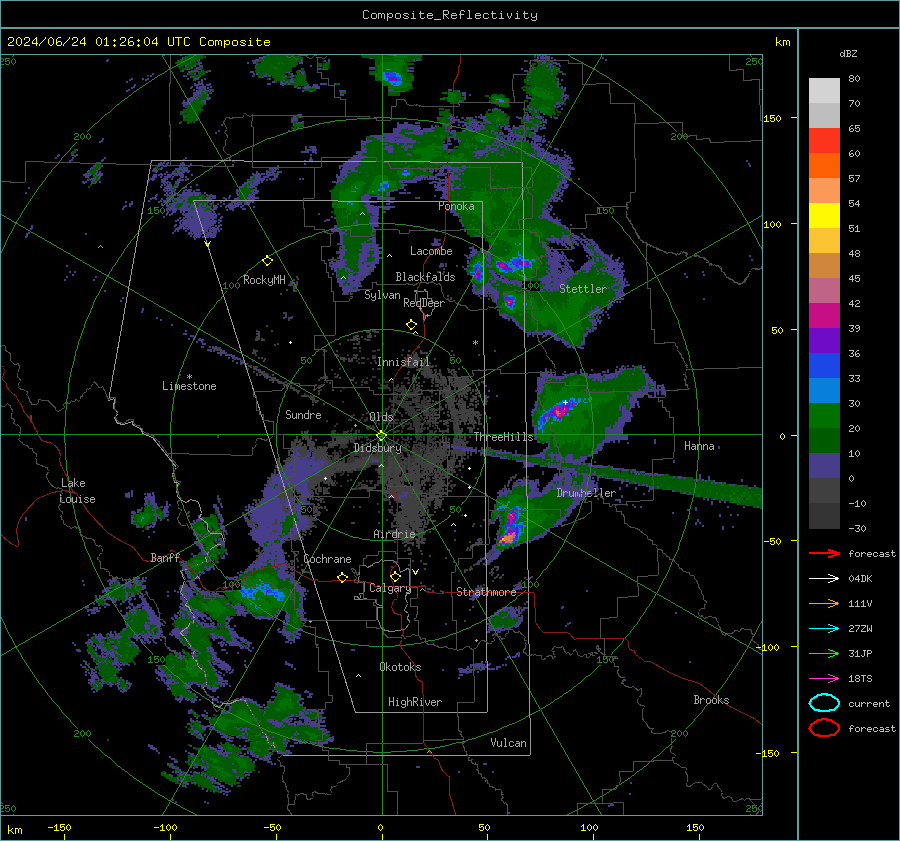Click the RockyMH label
The image size is (900, 841).
264,280
